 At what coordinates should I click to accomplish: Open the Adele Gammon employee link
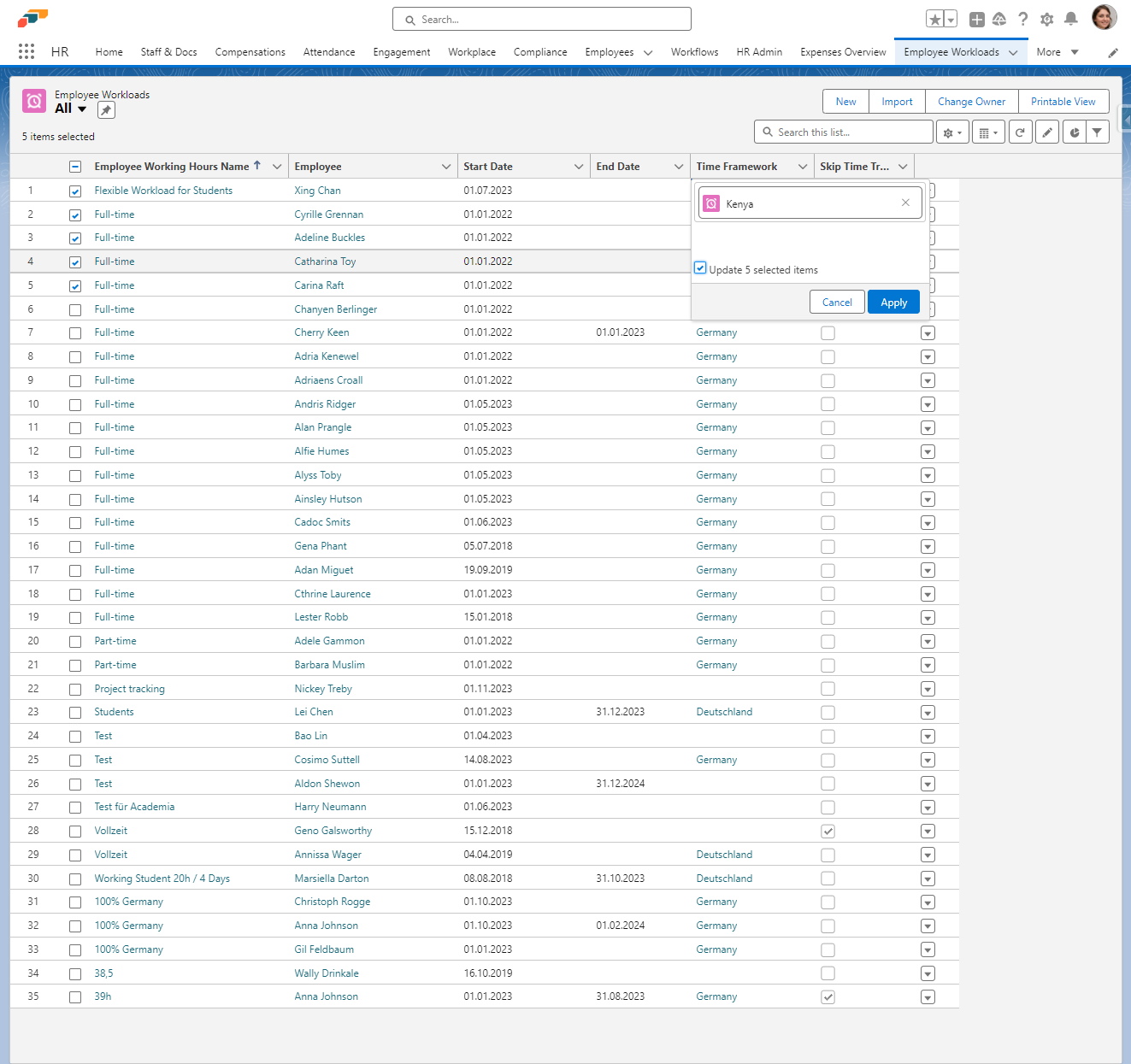point(329,641)
